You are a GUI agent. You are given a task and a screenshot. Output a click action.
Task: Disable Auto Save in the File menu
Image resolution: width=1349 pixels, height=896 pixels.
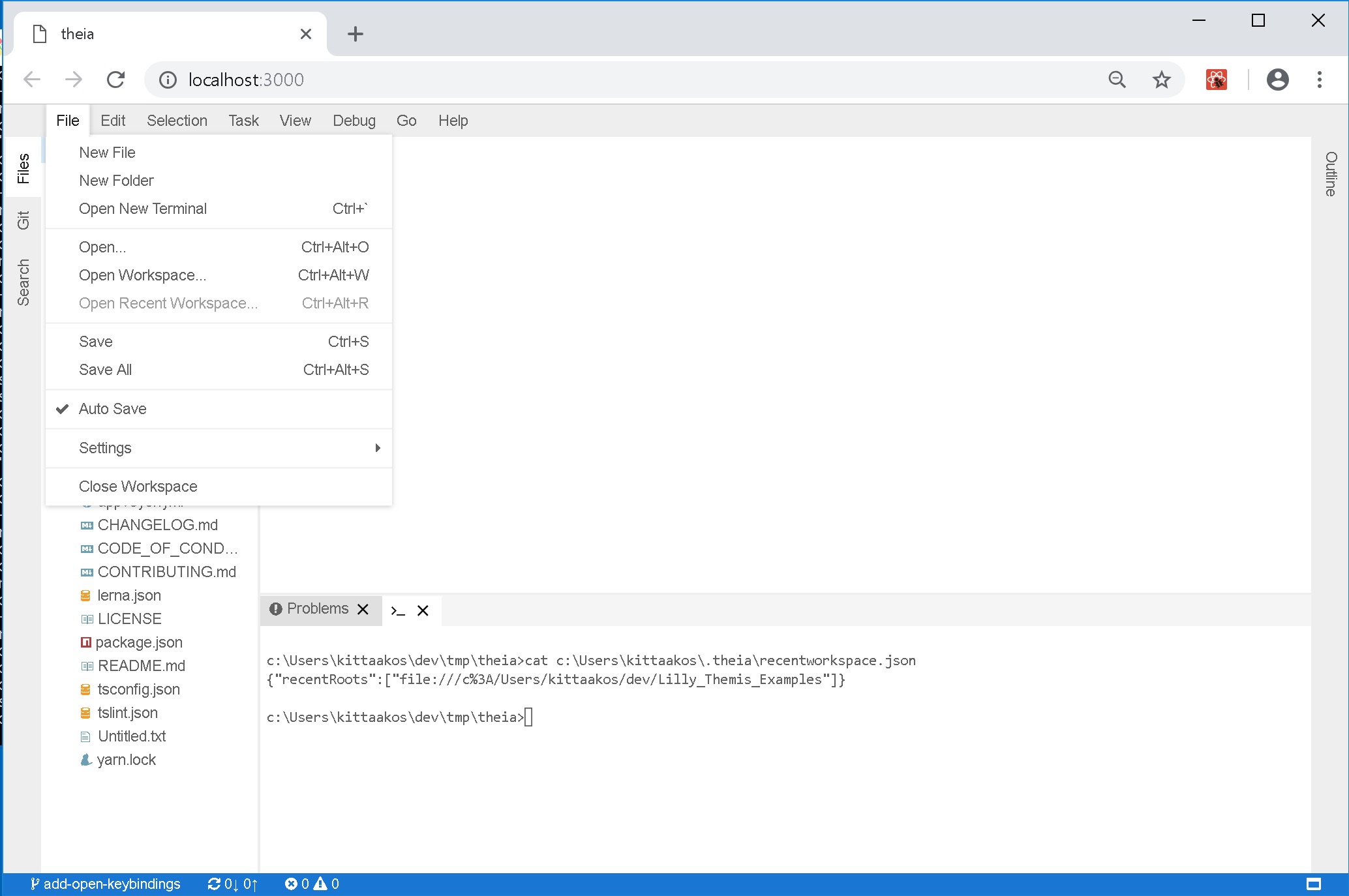pos(112,409)
